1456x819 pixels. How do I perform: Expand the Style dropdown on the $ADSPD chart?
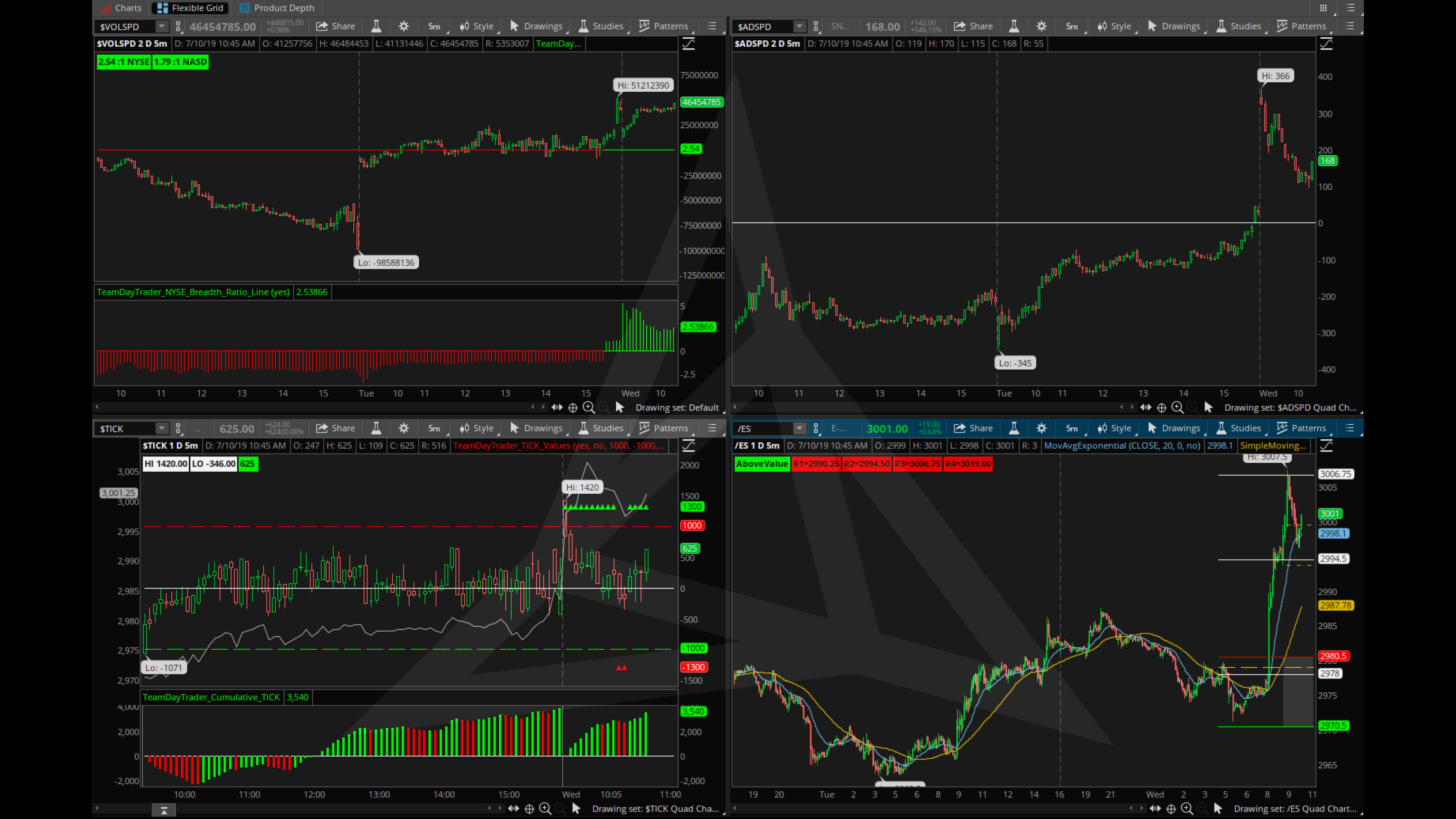click(x=1115, y=26)
